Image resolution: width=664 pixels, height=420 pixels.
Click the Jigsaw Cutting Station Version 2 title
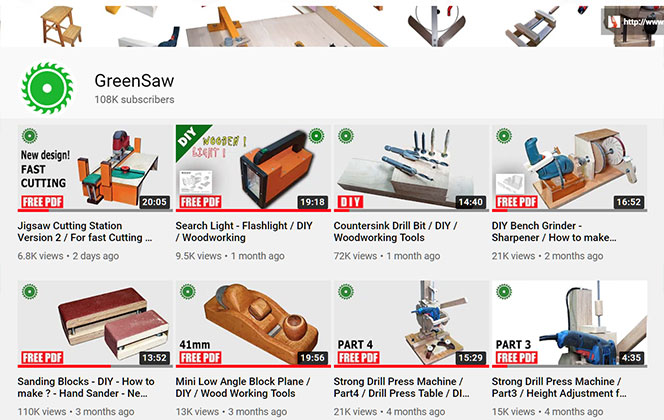85,232
